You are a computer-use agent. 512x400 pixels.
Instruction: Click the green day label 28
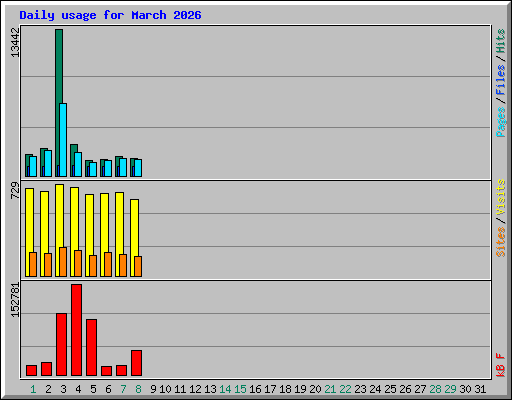coord(435,389)
